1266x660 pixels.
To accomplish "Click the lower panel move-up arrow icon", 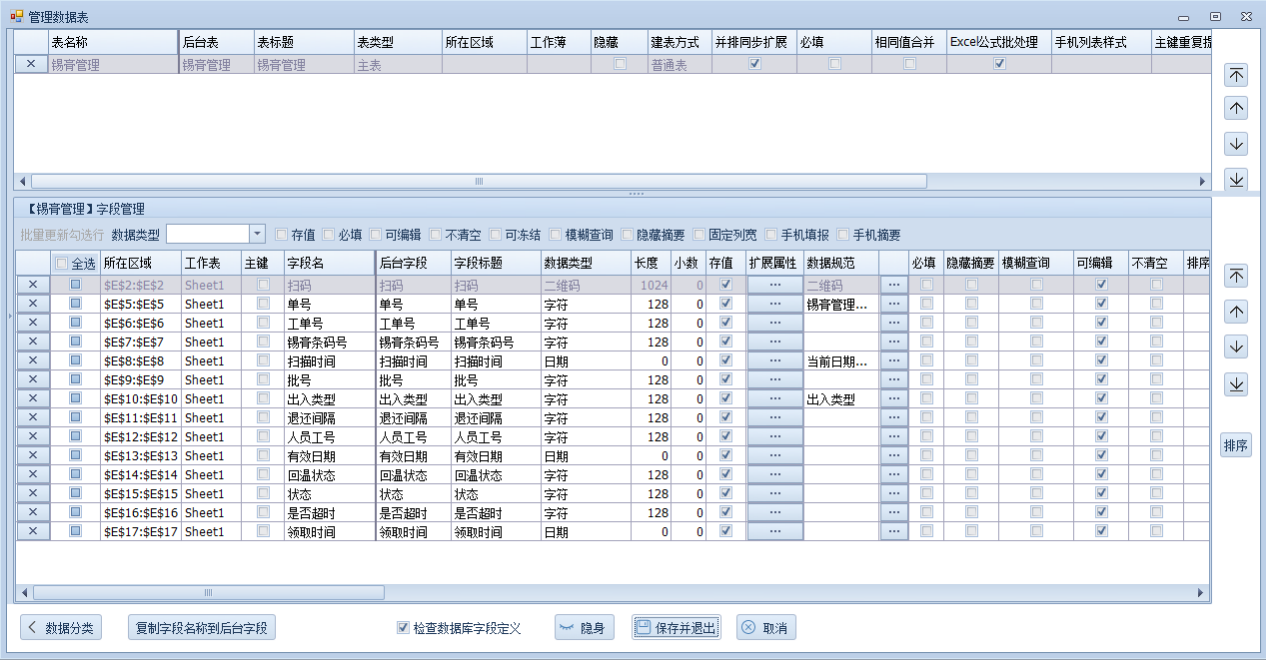I will 1236,312.
